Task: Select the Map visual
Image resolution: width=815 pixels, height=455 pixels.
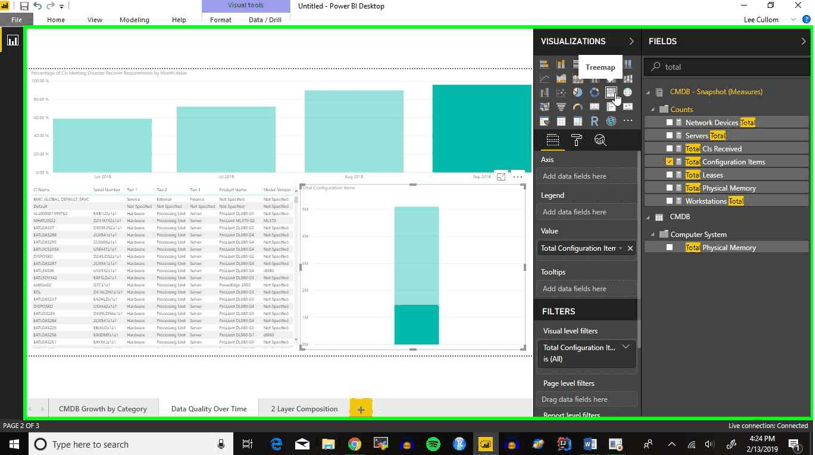Action: 628,93
